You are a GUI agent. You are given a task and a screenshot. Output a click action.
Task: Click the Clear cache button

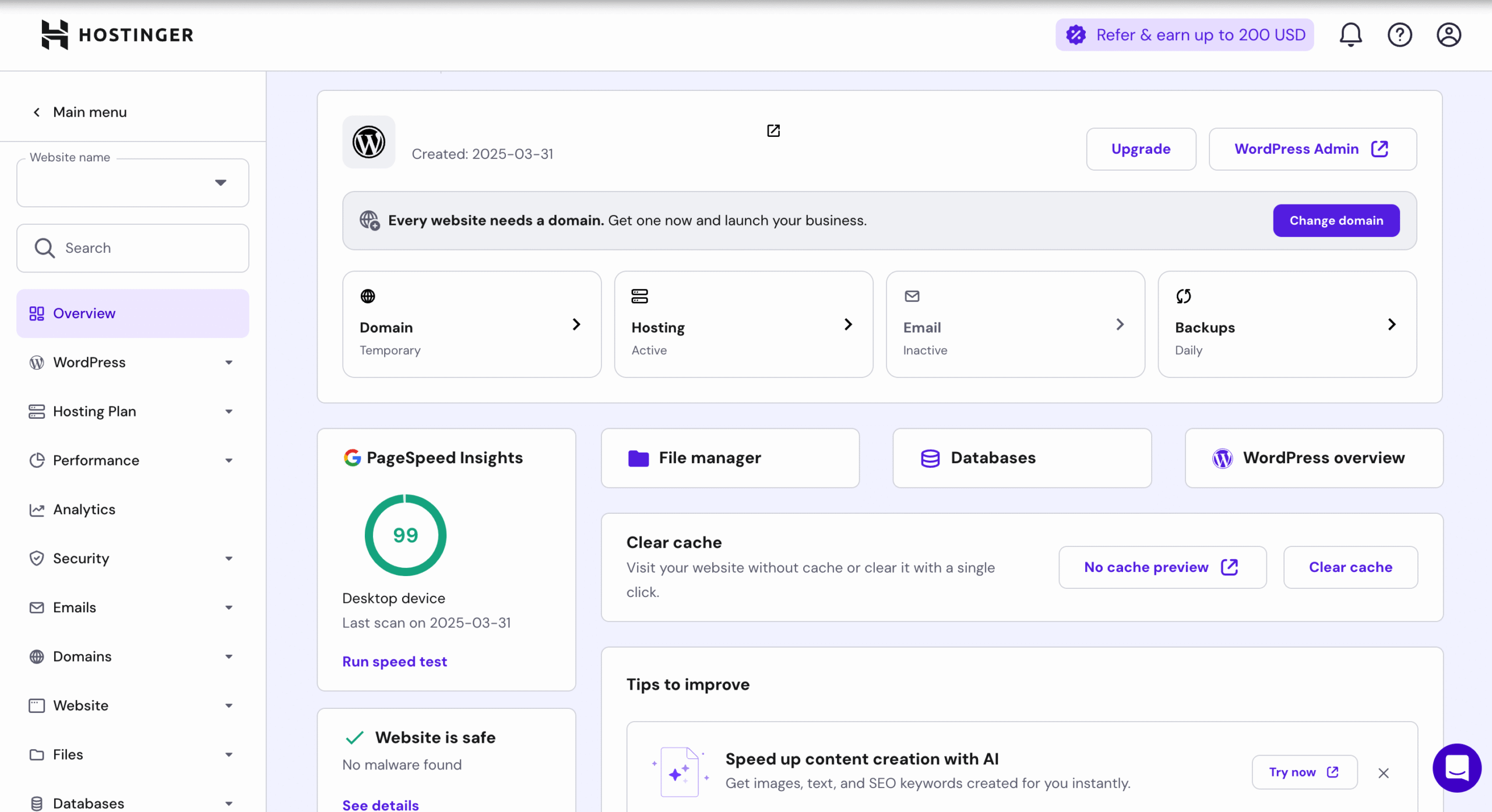click(x=1350, y=567)
